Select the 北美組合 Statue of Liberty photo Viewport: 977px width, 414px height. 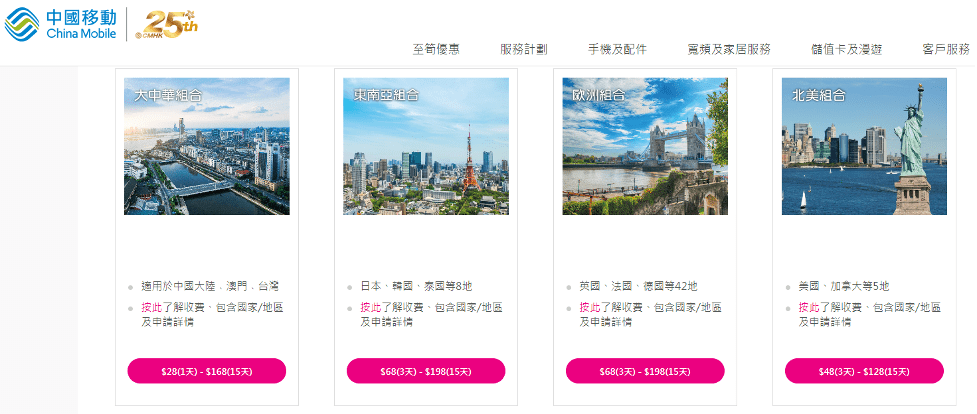864,147
